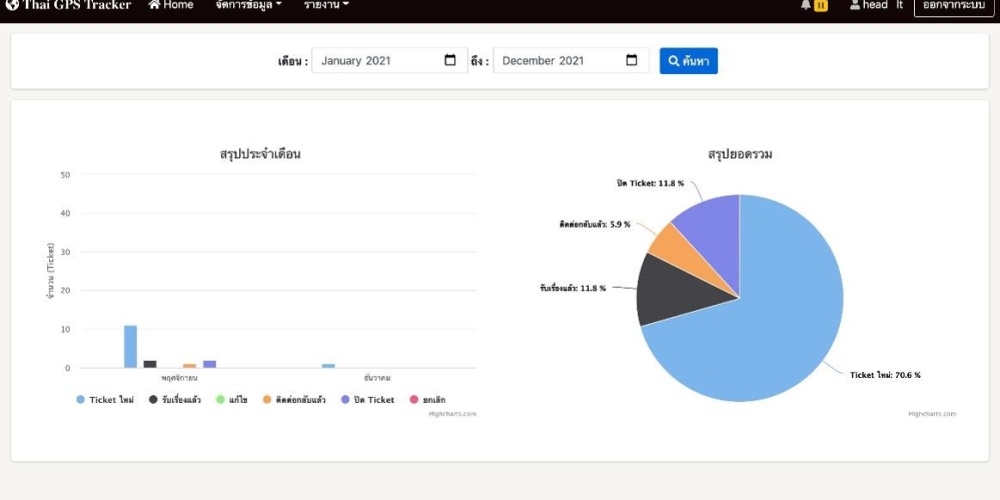
Task: Click the user avatar icon beside head It
Action: coord(855,5)
